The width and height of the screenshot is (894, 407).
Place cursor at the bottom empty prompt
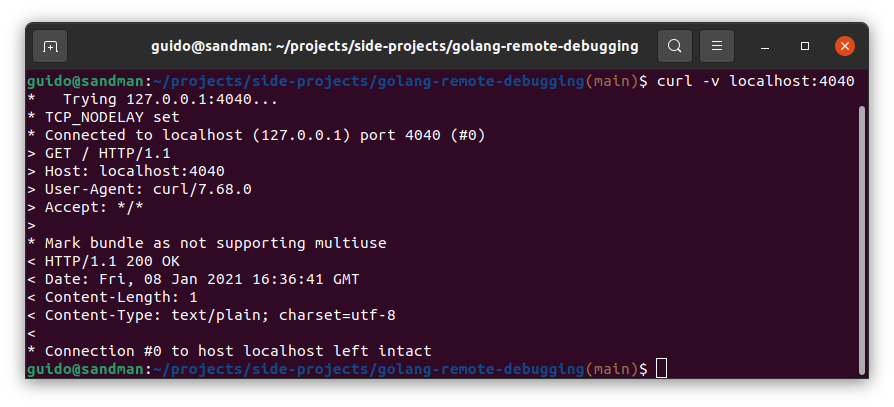pos(661,369)
